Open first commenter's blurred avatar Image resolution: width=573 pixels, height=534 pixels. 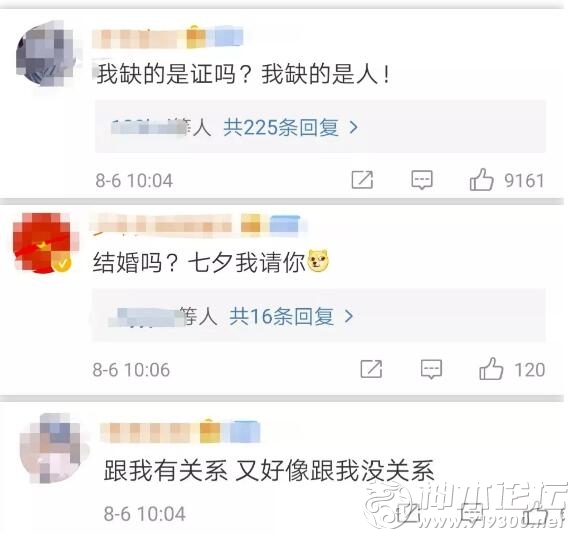[x=46, y=55]
